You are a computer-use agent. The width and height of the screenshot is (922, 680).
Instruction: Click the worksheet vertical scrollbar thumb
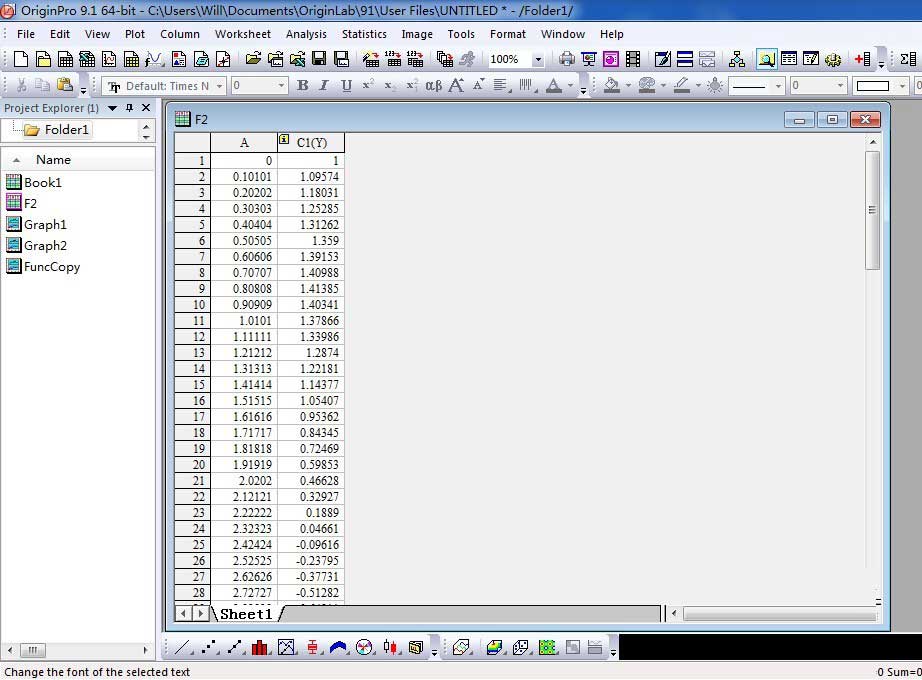873,210
